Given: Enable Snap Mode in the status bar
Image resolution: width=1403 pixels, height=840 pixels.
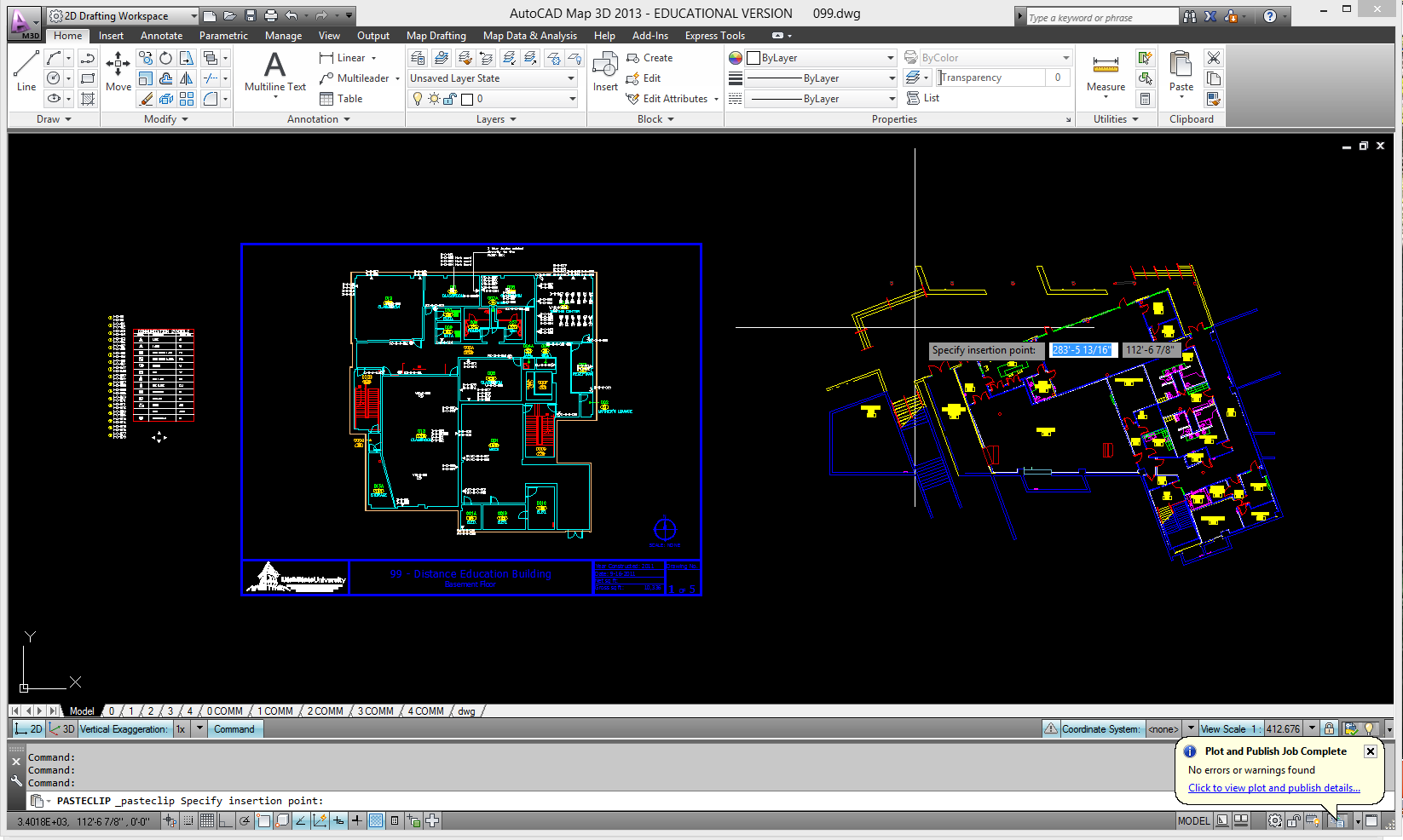Looking at the screenshot, I should point(188,820).
